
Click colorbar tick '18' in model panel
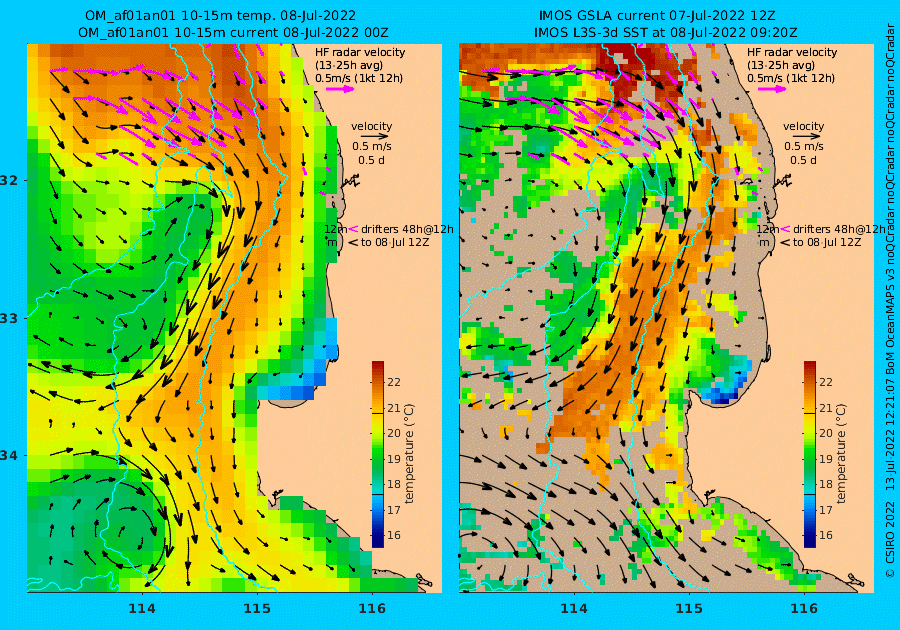click(x=394, y=484)
